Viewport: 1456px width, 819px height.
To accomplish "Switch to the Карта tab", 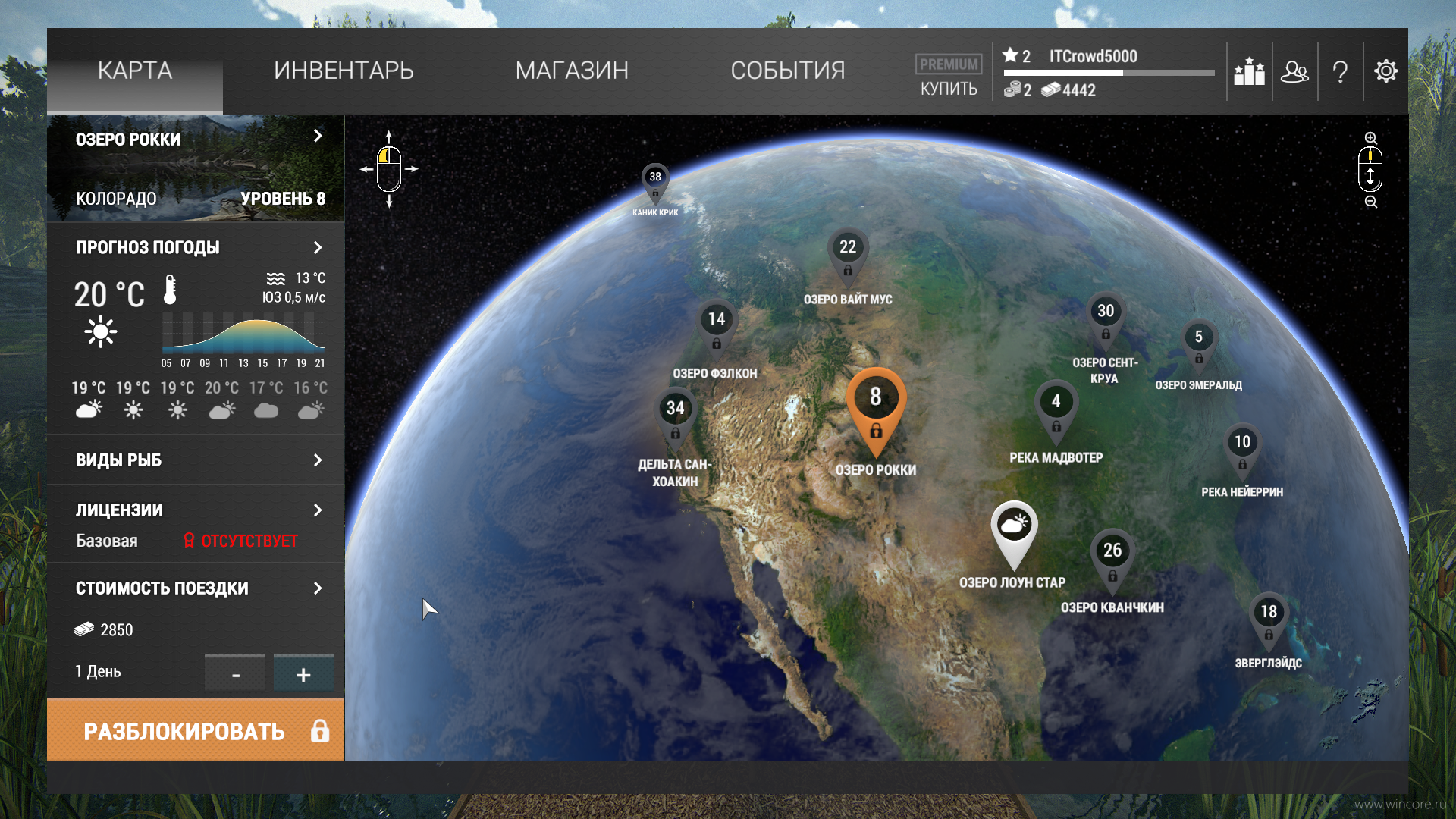I will click(135, 71).
